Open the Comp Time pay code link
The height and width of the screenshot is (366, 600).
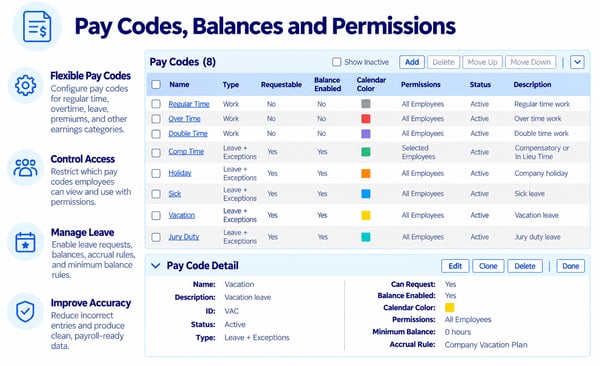coord(186,152)
